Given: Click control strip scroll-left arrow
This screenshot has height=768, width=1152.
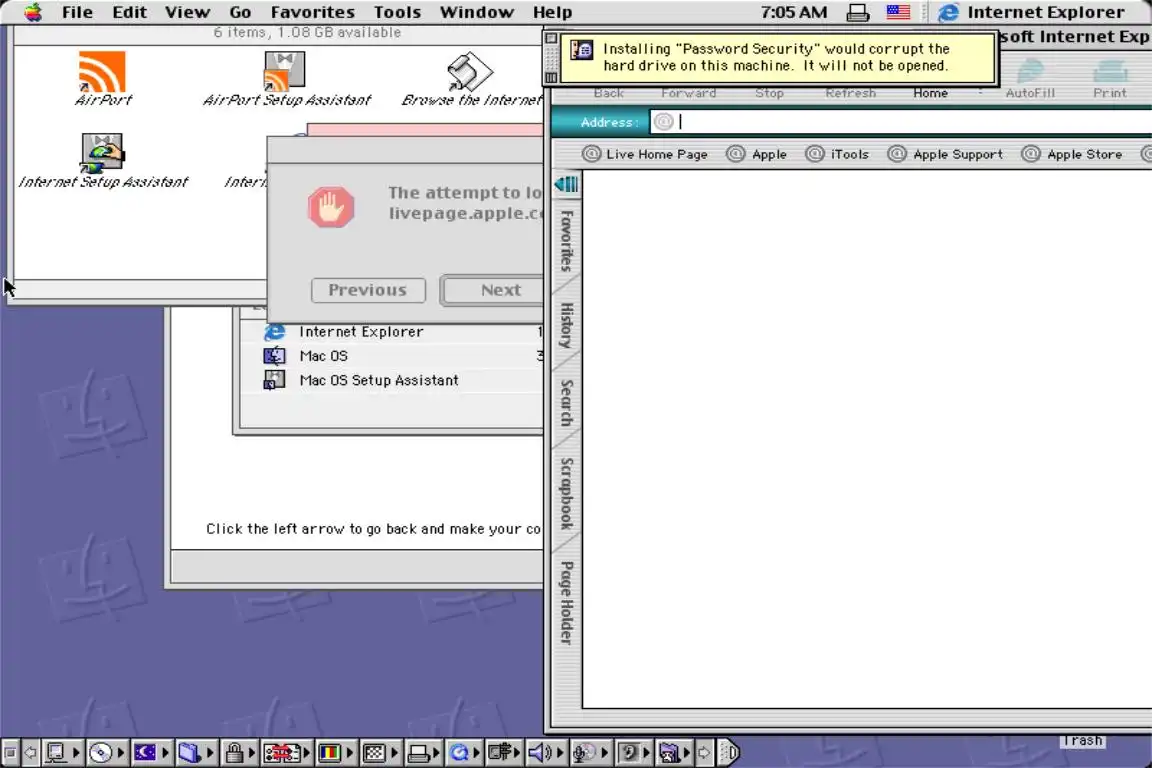Looking at the screenshot, I should coord(30,753).
